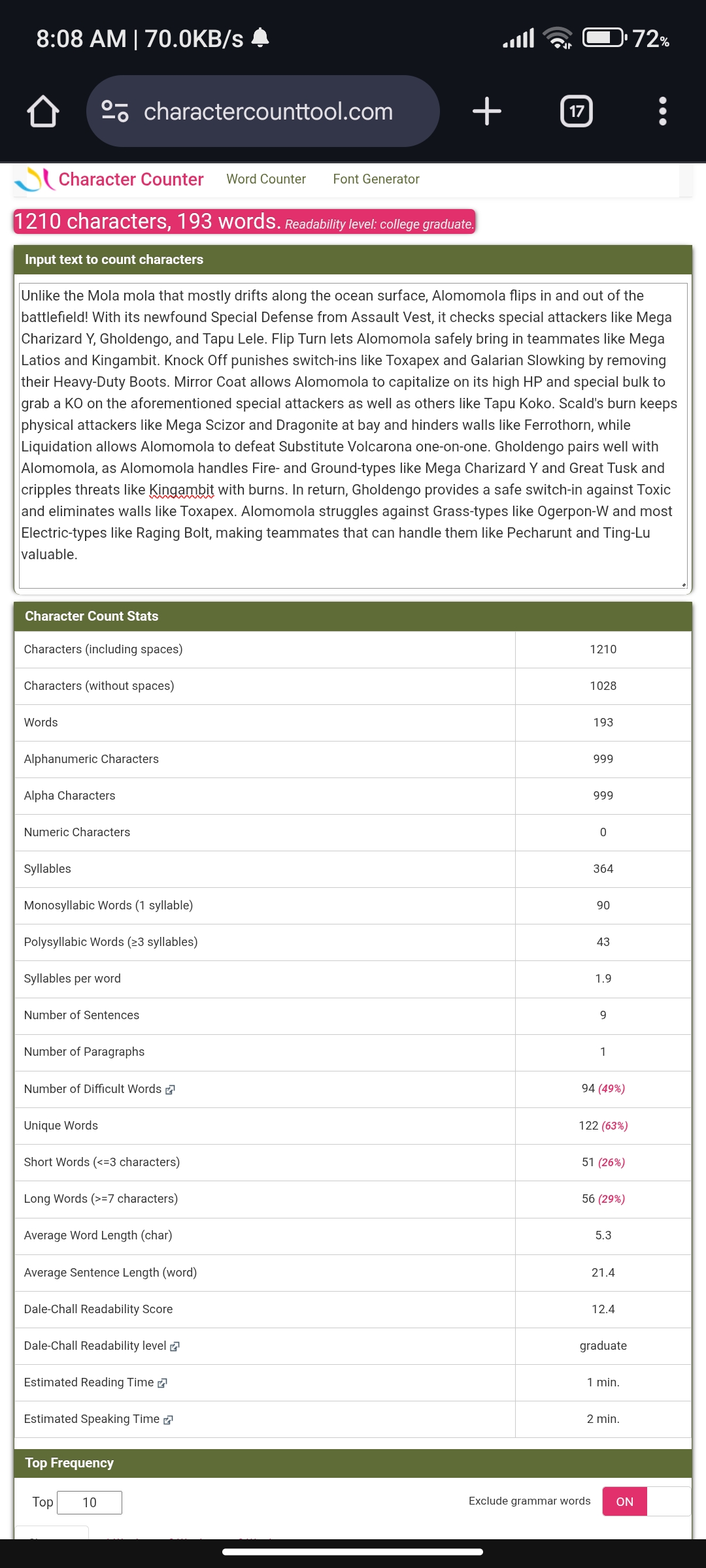Click the pink character count summary banner
706x1568 pixels.
pos(244,221)
